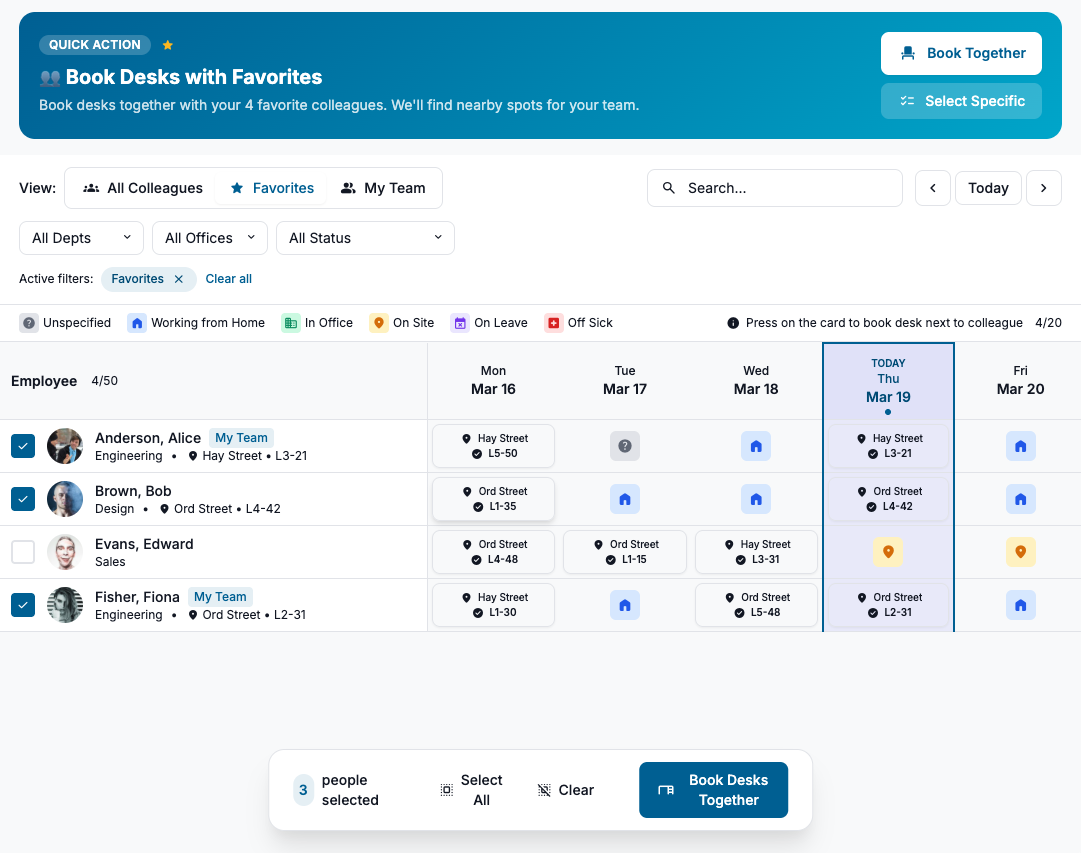The width and height of the screenshot is (1081, 853).
Task: Click Anderson's unknown status icon for Tuesday
Action: [625, 445]
